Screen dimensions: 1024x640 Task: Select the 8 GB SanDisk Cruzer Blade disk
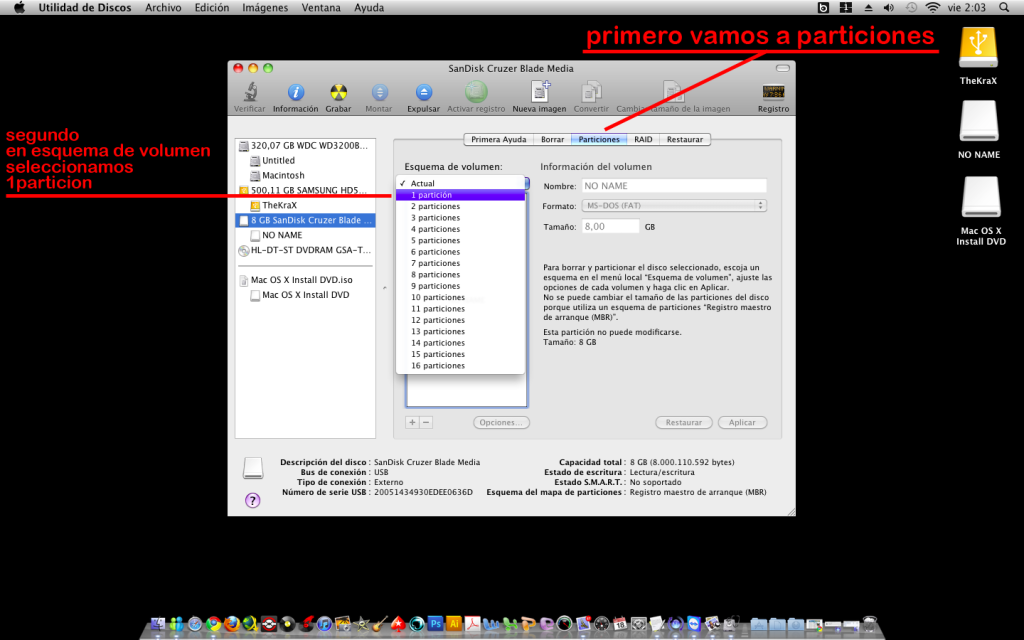click(x=305, y=220)
